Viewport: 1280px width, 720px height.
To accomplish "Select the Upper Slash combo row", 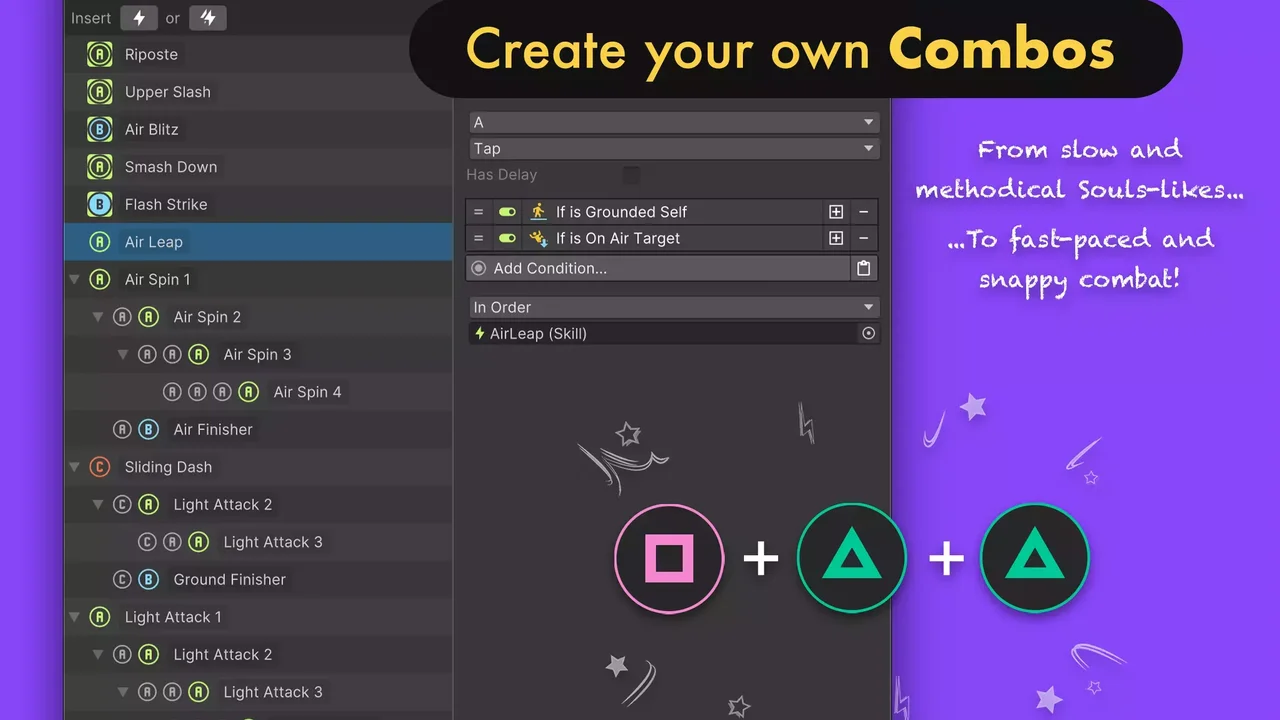I will 259,92.
